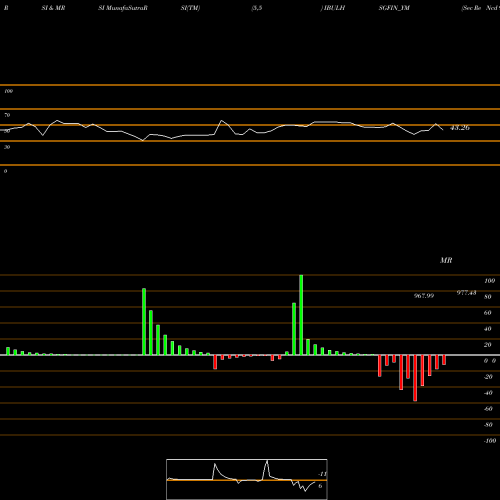Viewport: 500px width, 500px height.
Task: Click the RSI axis label 70
Action: tap(7, 115)
